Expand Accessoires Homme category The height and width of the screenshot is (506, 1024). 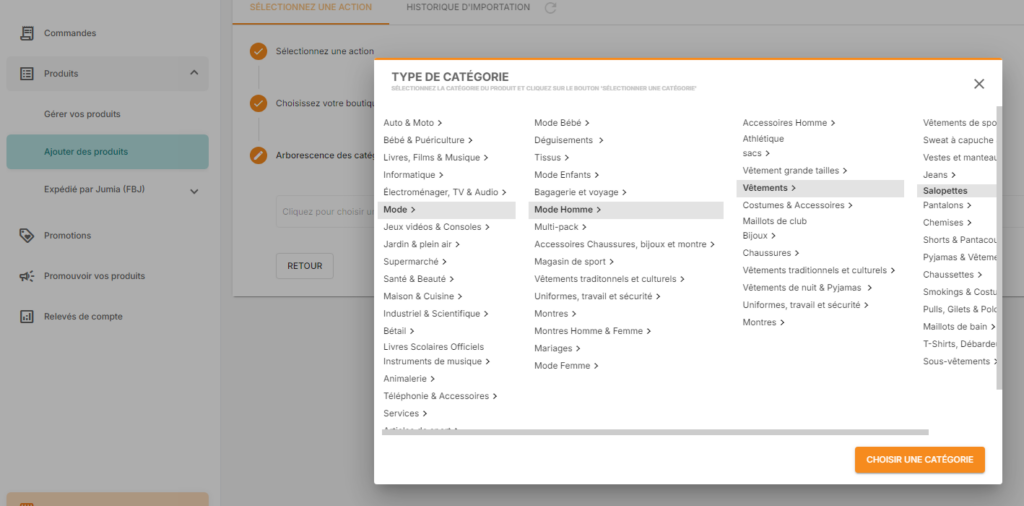pos(789,123)
